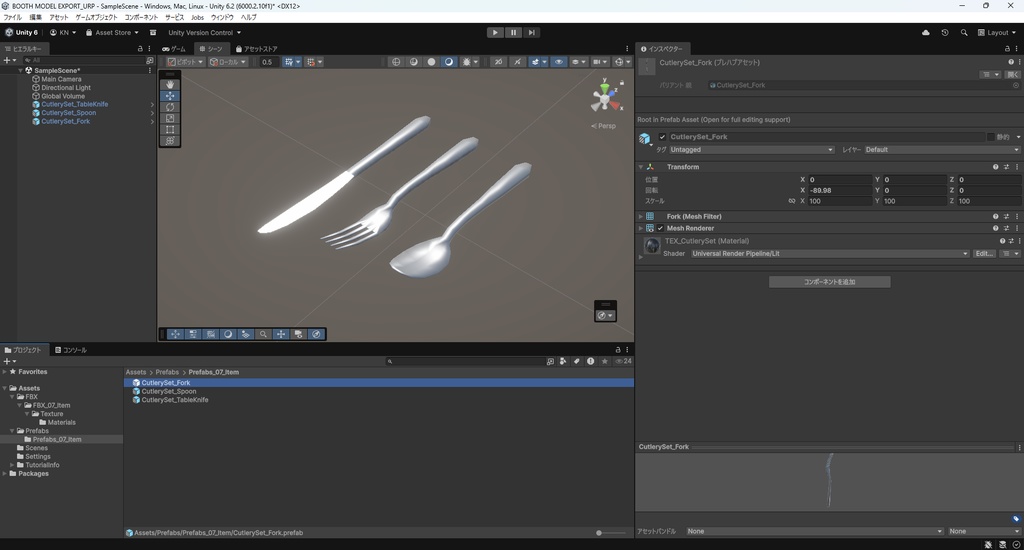This screenshot has height=550, width=1024.
Task: Open the KN account dropdown
Action: tap(63, 33)
